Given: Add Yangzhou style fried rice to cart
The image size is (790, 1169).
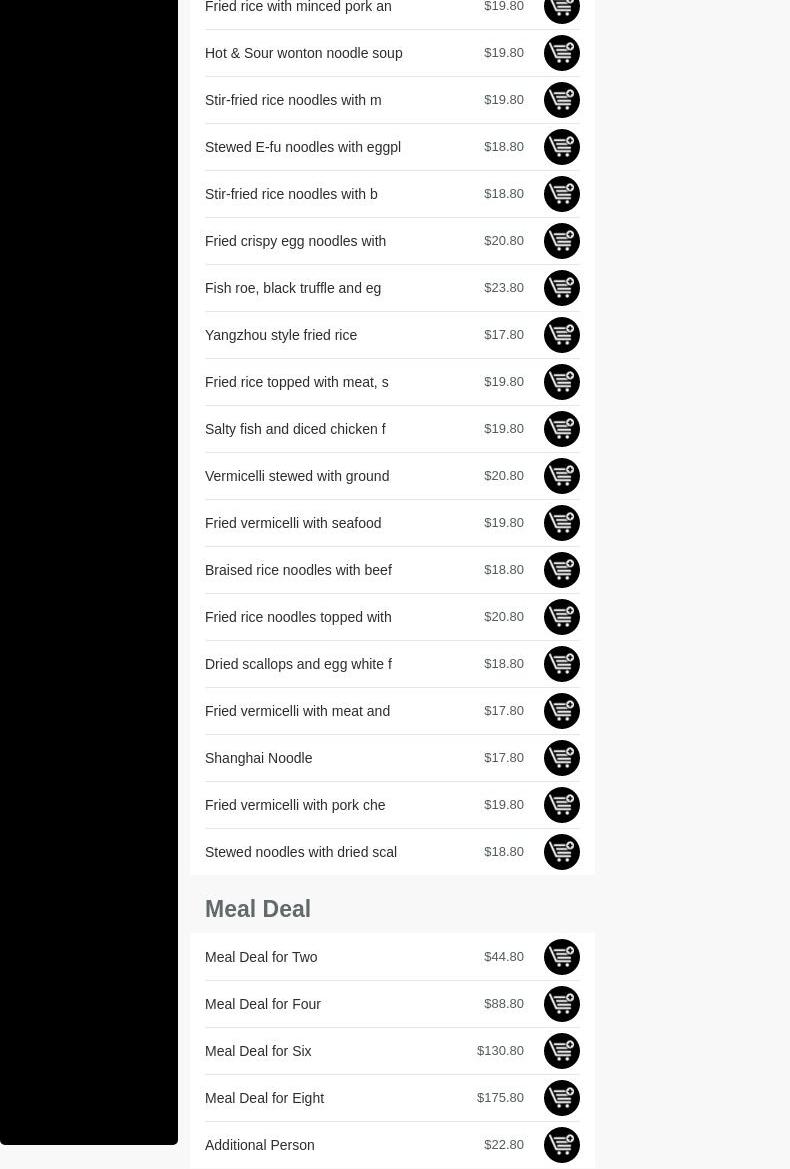Looking at the screenshot, I should [x=561, y=335].
